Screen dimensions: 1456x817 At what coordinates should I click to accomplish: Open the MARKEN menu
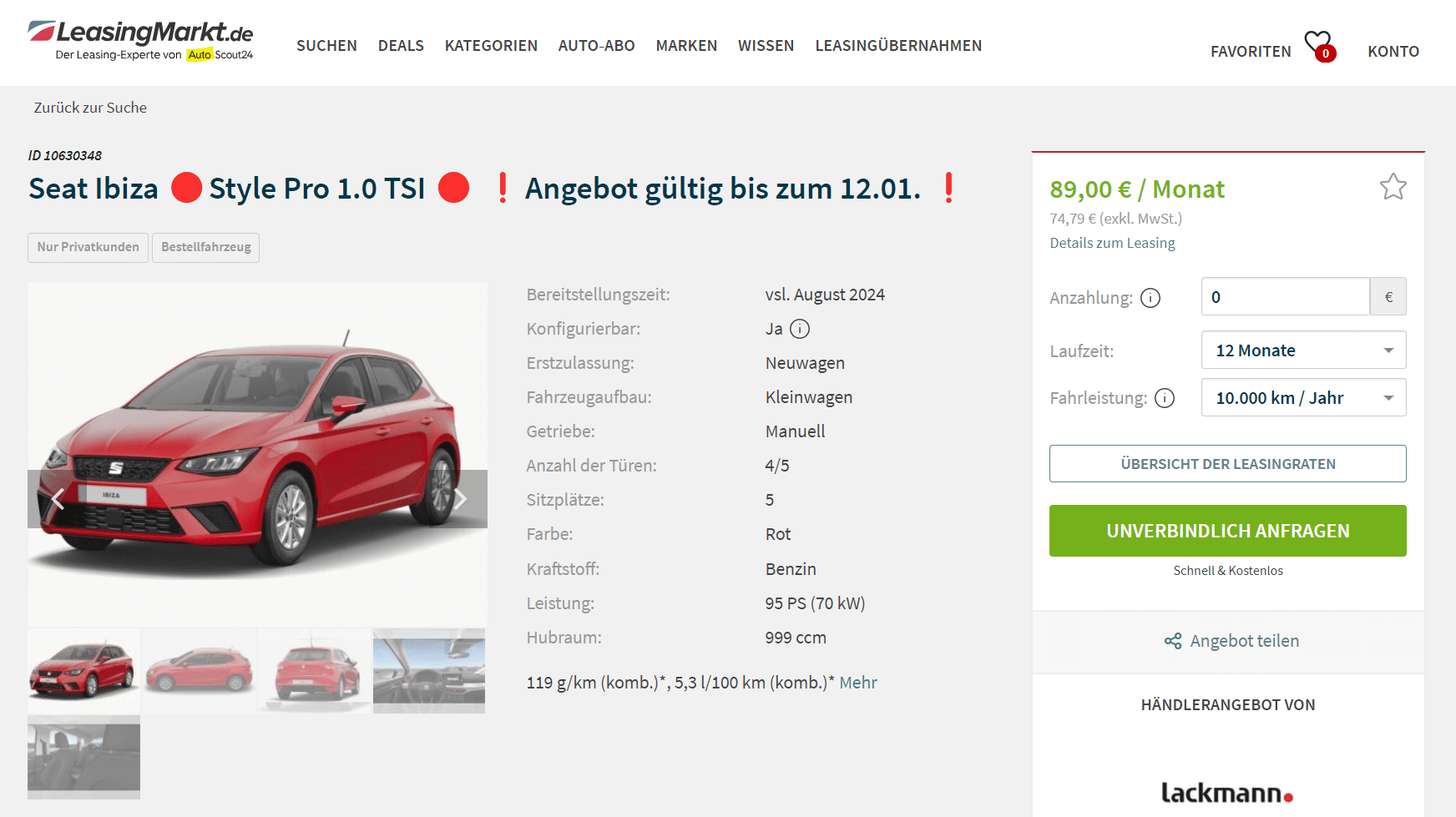(x=686, y=46)
